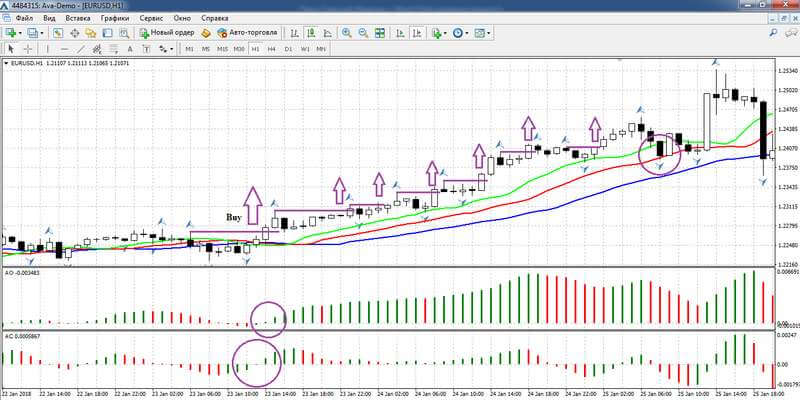Select the crosshair tool

(x=28, y=49)
